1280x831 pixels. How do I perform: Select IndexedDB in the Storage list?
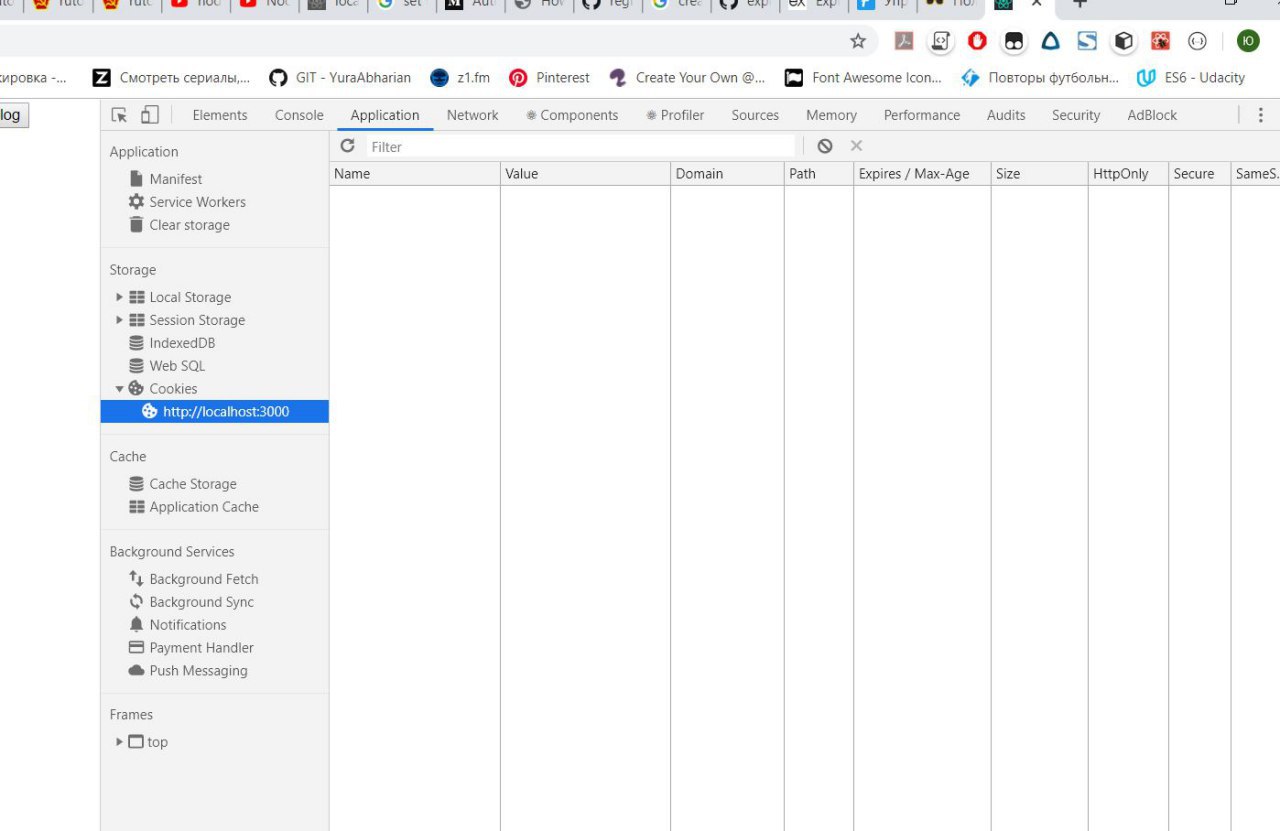click(172, 343)
